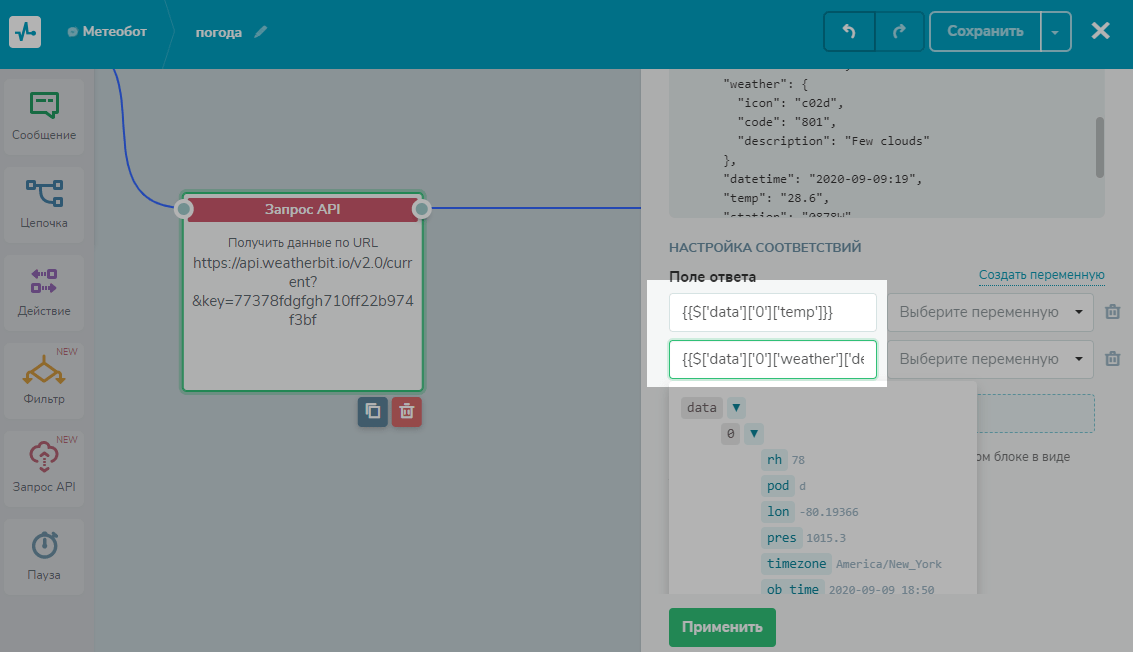Edit flow name with pencil icon
Screen dimensions: 1133x652
(x=261, y=32)
